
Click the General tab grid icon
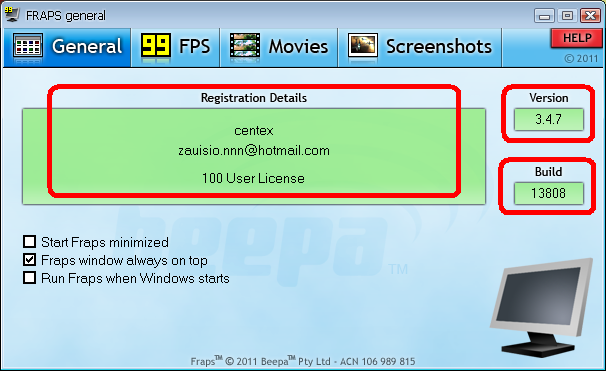pyautogui.click(x=28, y=46)
